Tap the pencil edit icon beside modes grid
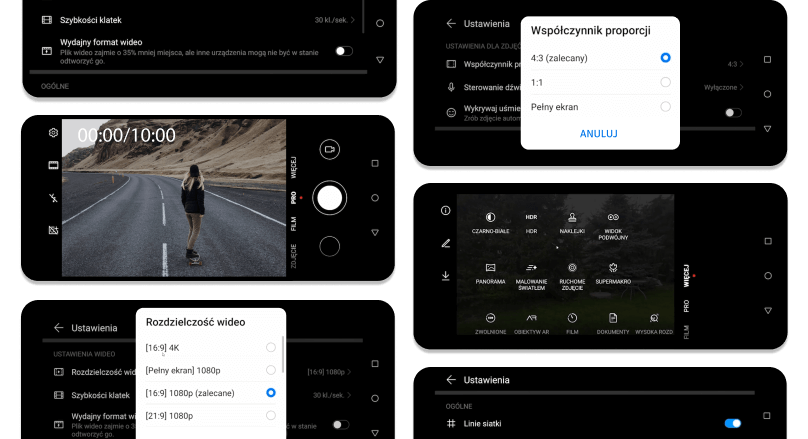The width and height of the screenshot is (808, 439). [445, 243]
